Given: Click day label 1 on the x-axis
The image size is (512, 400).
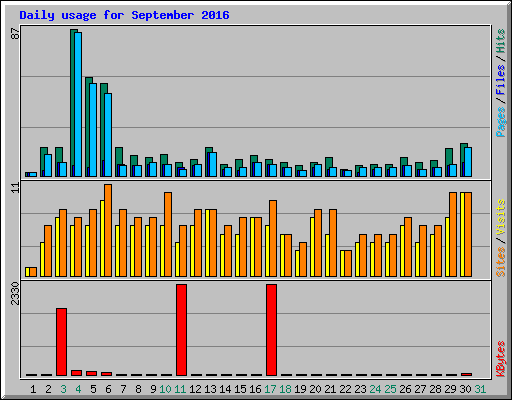Looking at the screenshot, I should click(33, 389).
